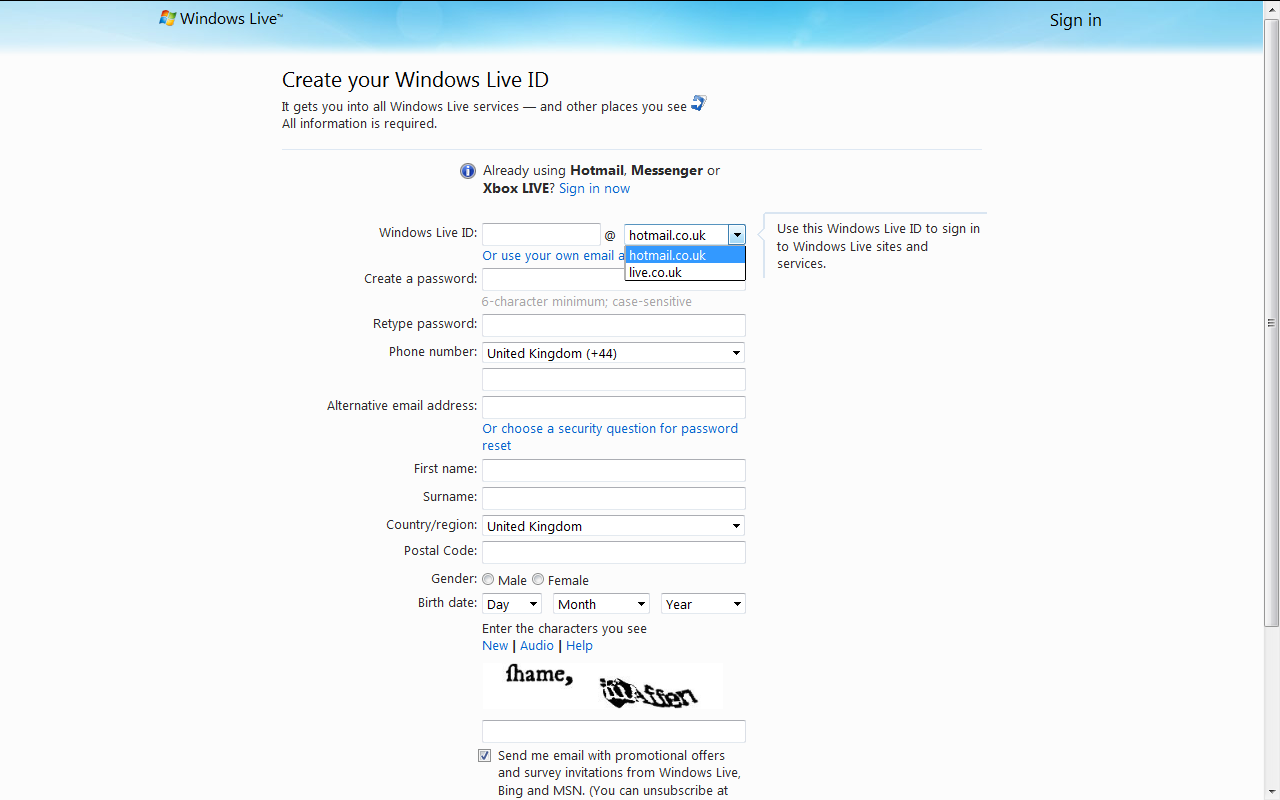Click the First name field

[614, 470]
